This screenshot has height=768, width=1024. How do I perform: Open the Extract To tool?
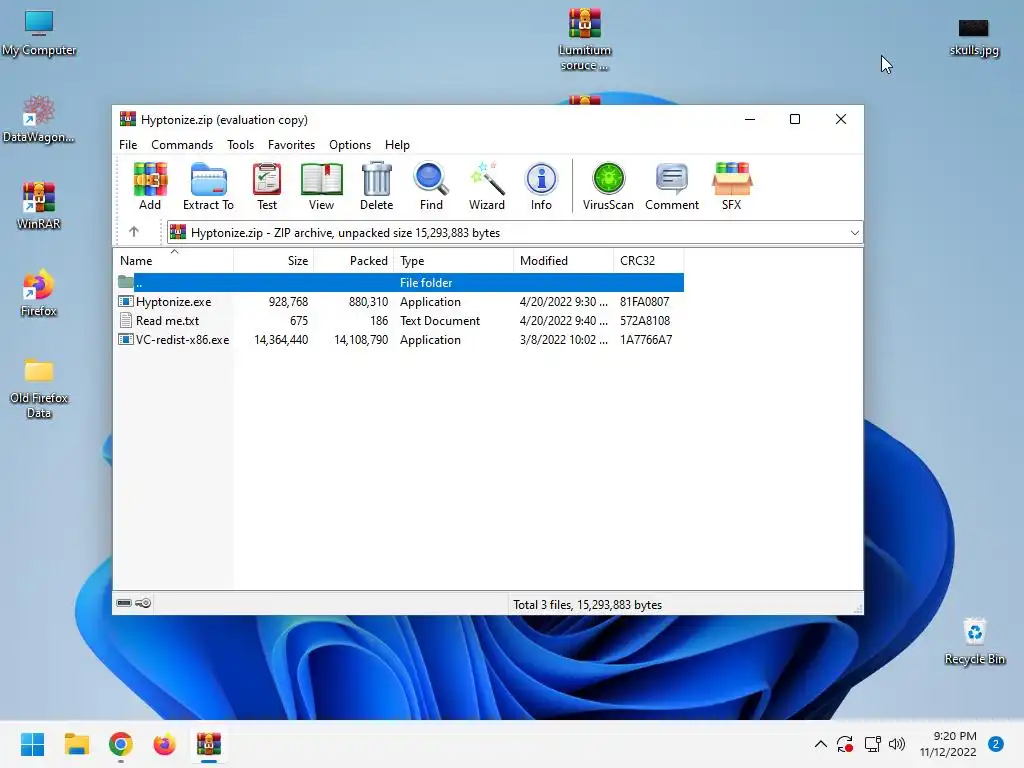[208, 186]
